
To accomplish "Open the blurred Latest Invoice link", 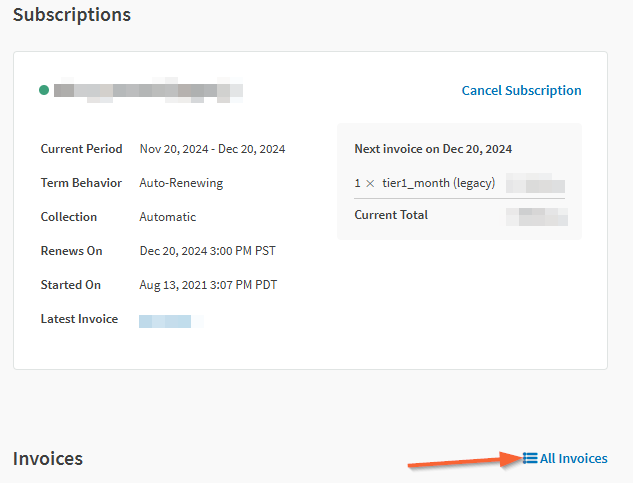I will (x=165, y=321).
